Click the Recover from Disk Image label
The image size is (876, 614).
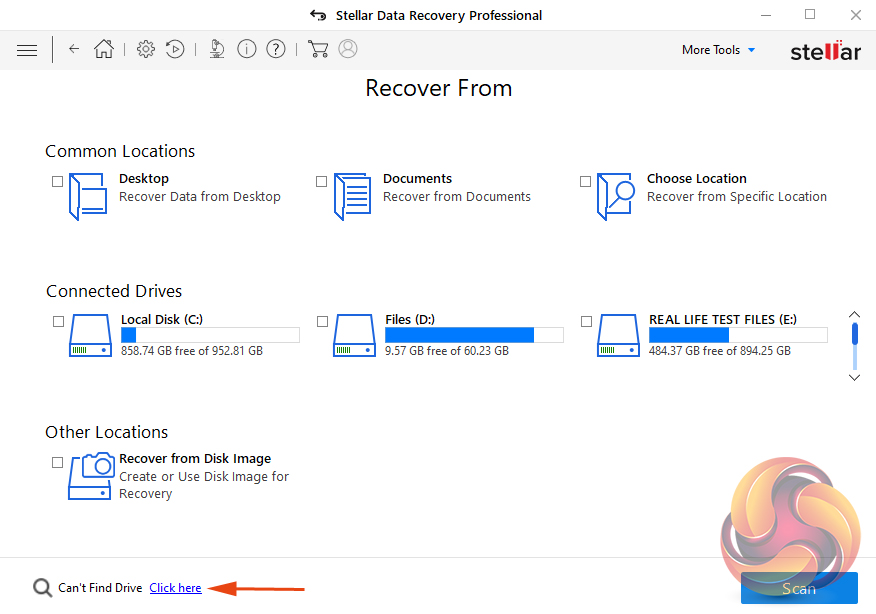[195, 459]
